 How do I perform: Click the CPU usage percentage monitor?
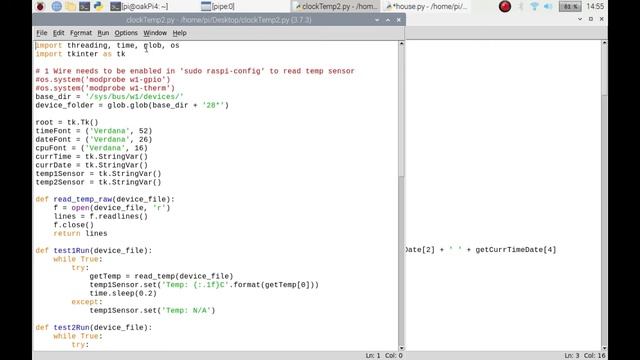click(570, 6)
